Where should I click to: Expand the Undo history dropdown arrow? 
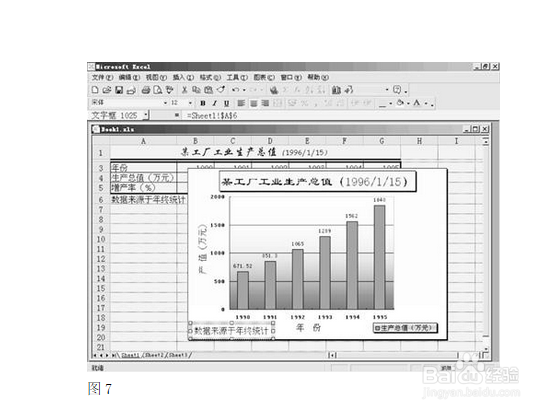(244, 90)
